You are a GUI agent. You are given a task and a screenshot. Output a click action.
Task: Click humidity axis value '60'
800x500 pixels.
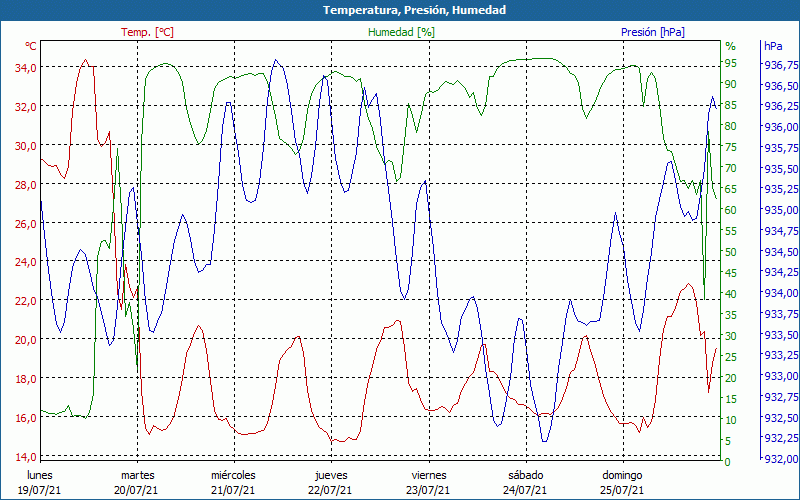[731, 210]
